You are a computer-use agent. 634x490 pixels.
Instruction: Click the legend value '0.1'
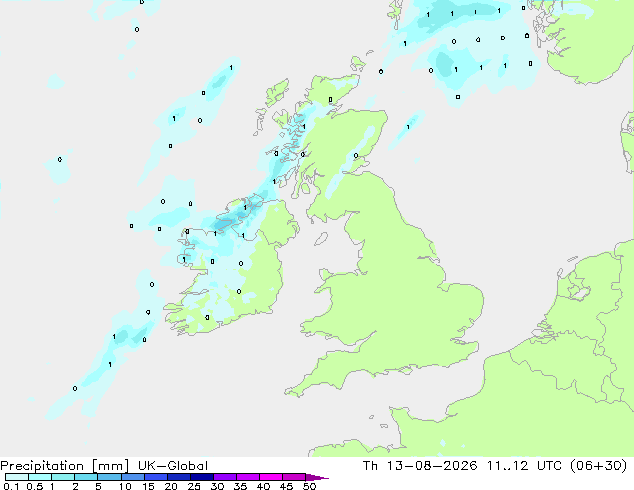pos(11,486)
